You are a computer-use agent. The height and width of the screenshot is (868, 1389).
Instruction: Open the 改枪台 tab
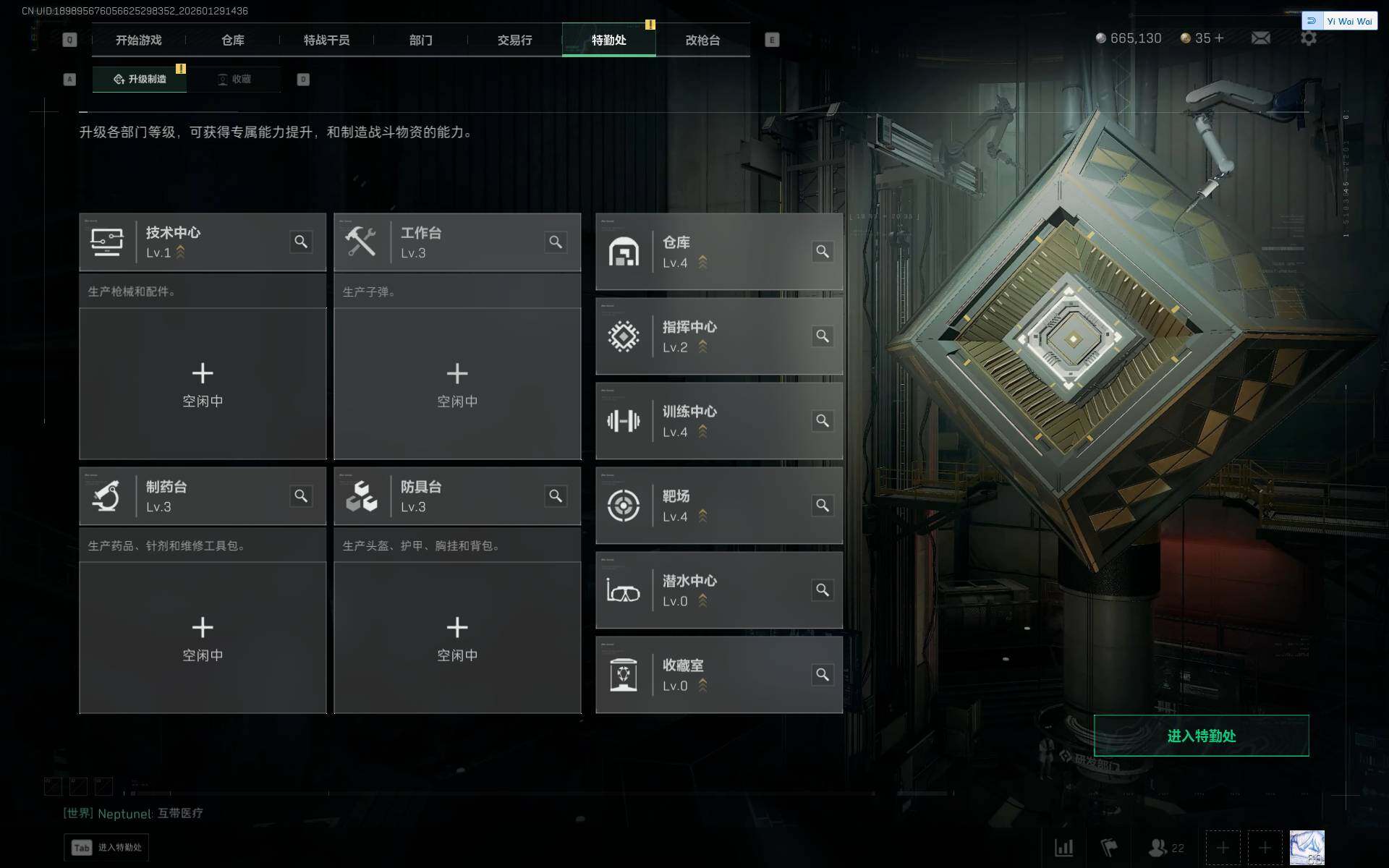pos(702,40)
